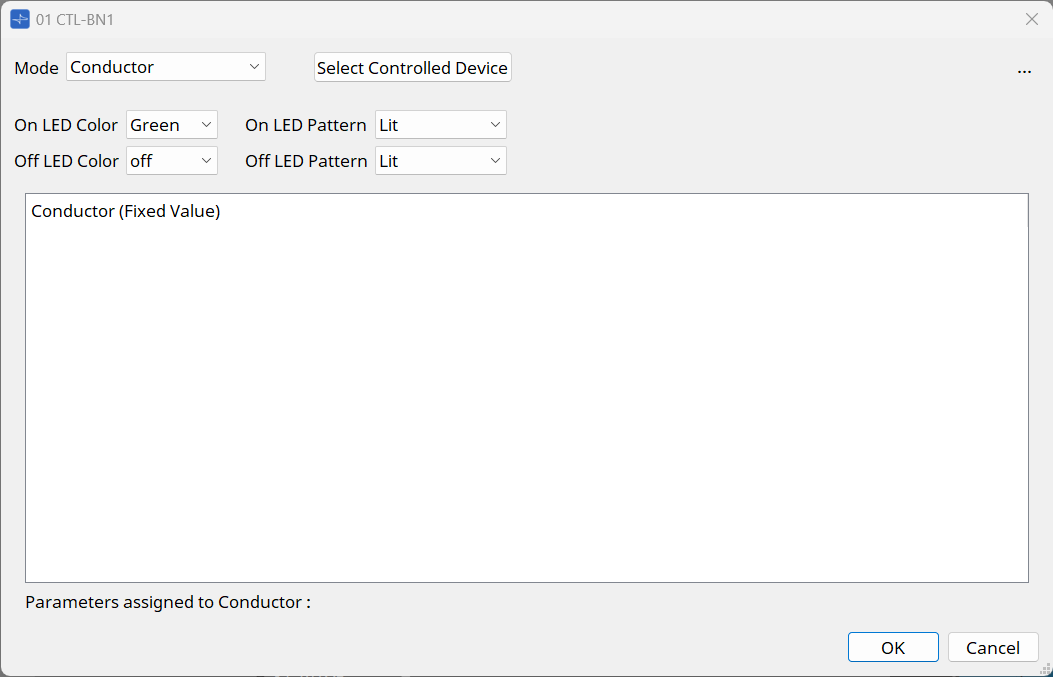The height and width of the screenshot is (677, 1053).
Task: Click the app icon in the title bar
Action: point(19,19)
